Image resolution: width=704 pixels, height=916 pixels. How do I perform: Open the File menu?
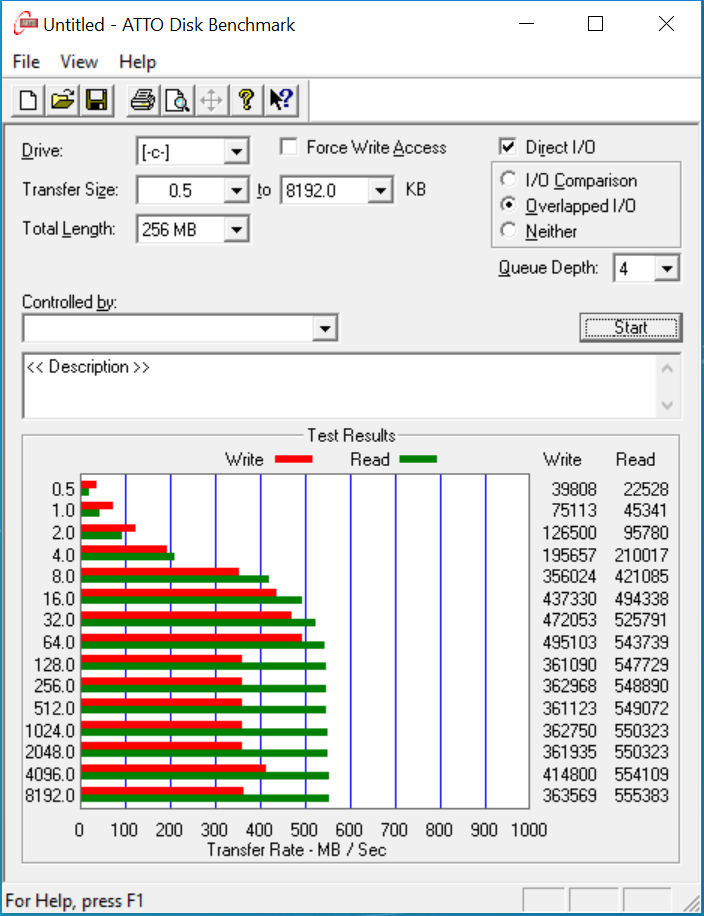click(26, 62)
